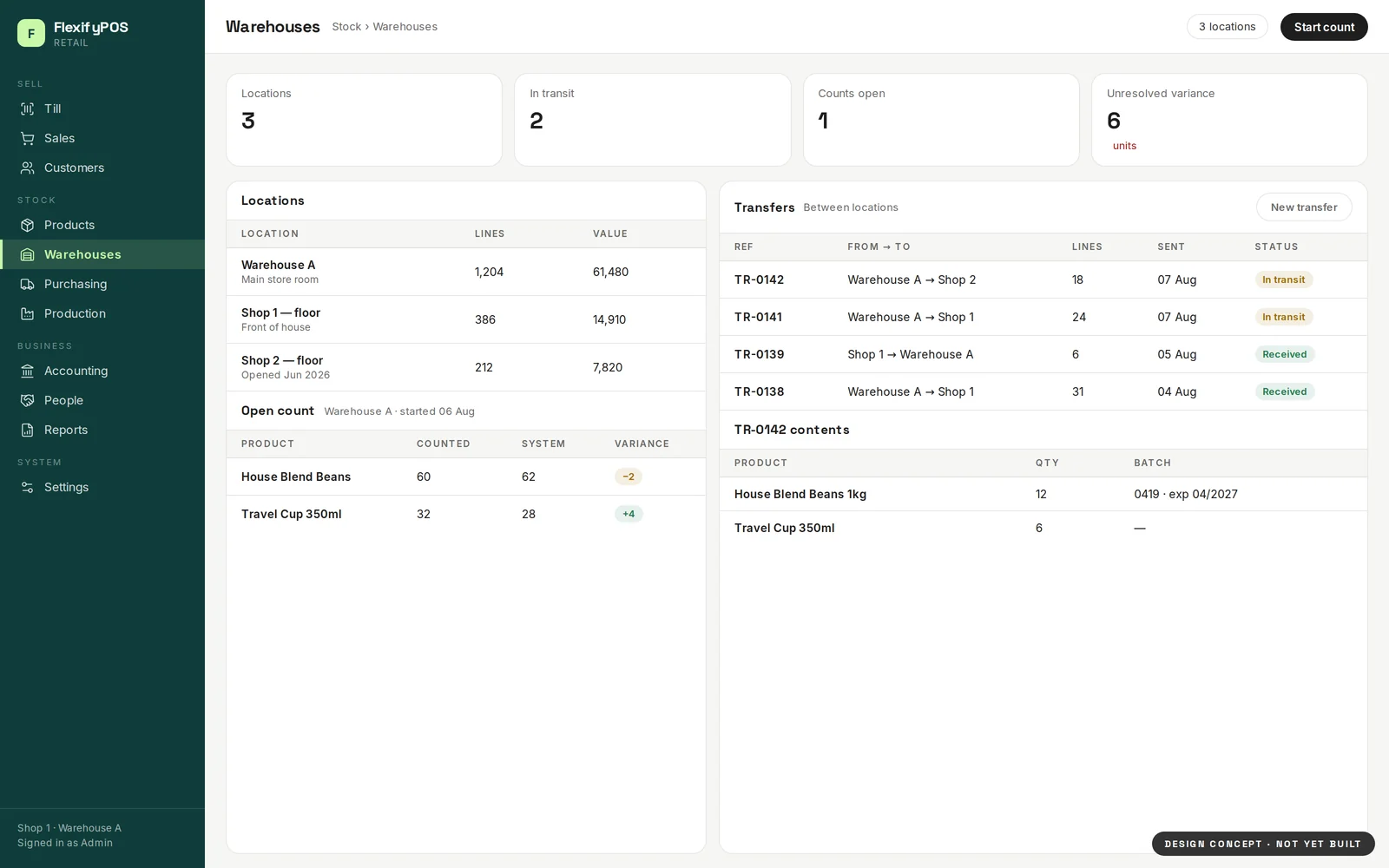Click the VARIANCE column header
The width and height of the screenshot is (1389, 868).
coord(642,444)
